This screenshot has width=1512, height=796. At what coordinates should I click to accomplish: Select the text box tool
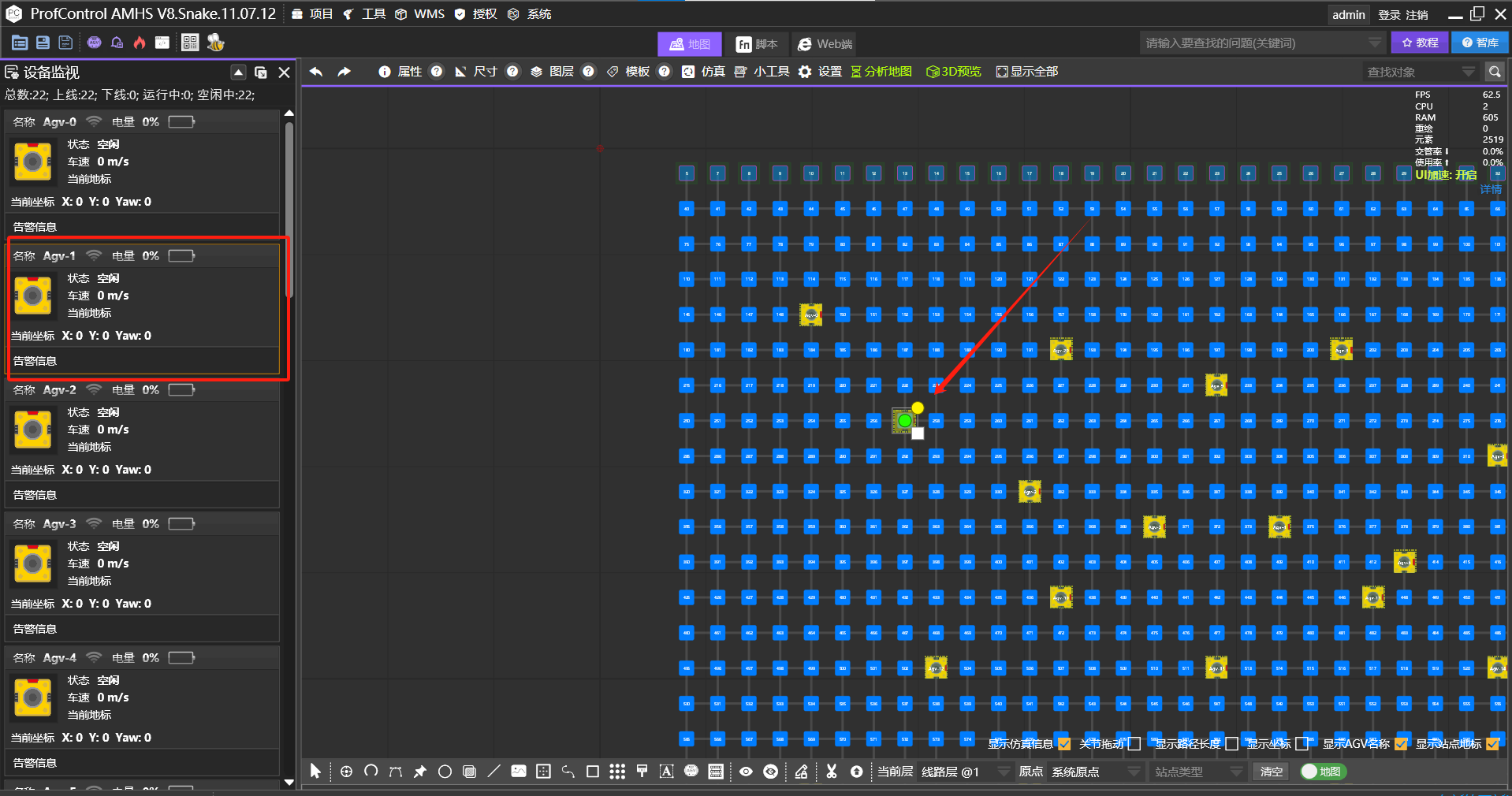pos(666,772)
